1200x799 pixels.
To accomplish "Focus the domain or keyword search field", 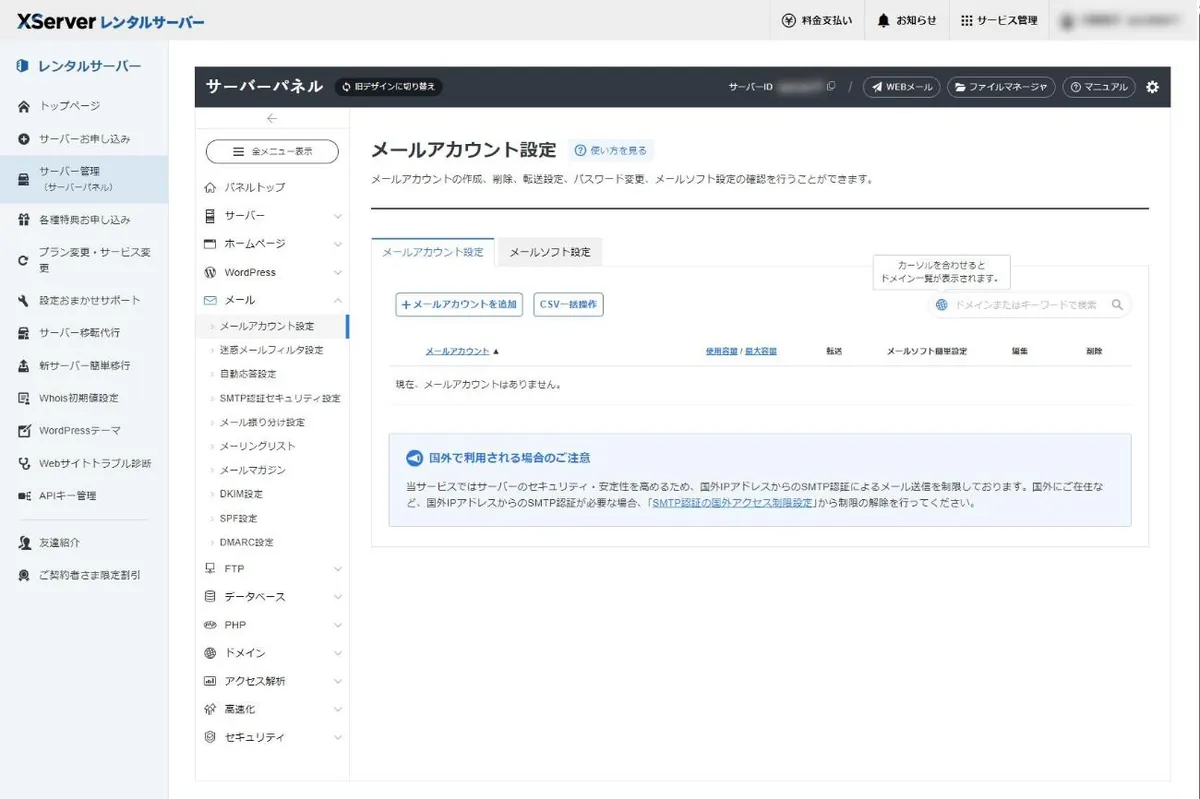I will 1030,305.
